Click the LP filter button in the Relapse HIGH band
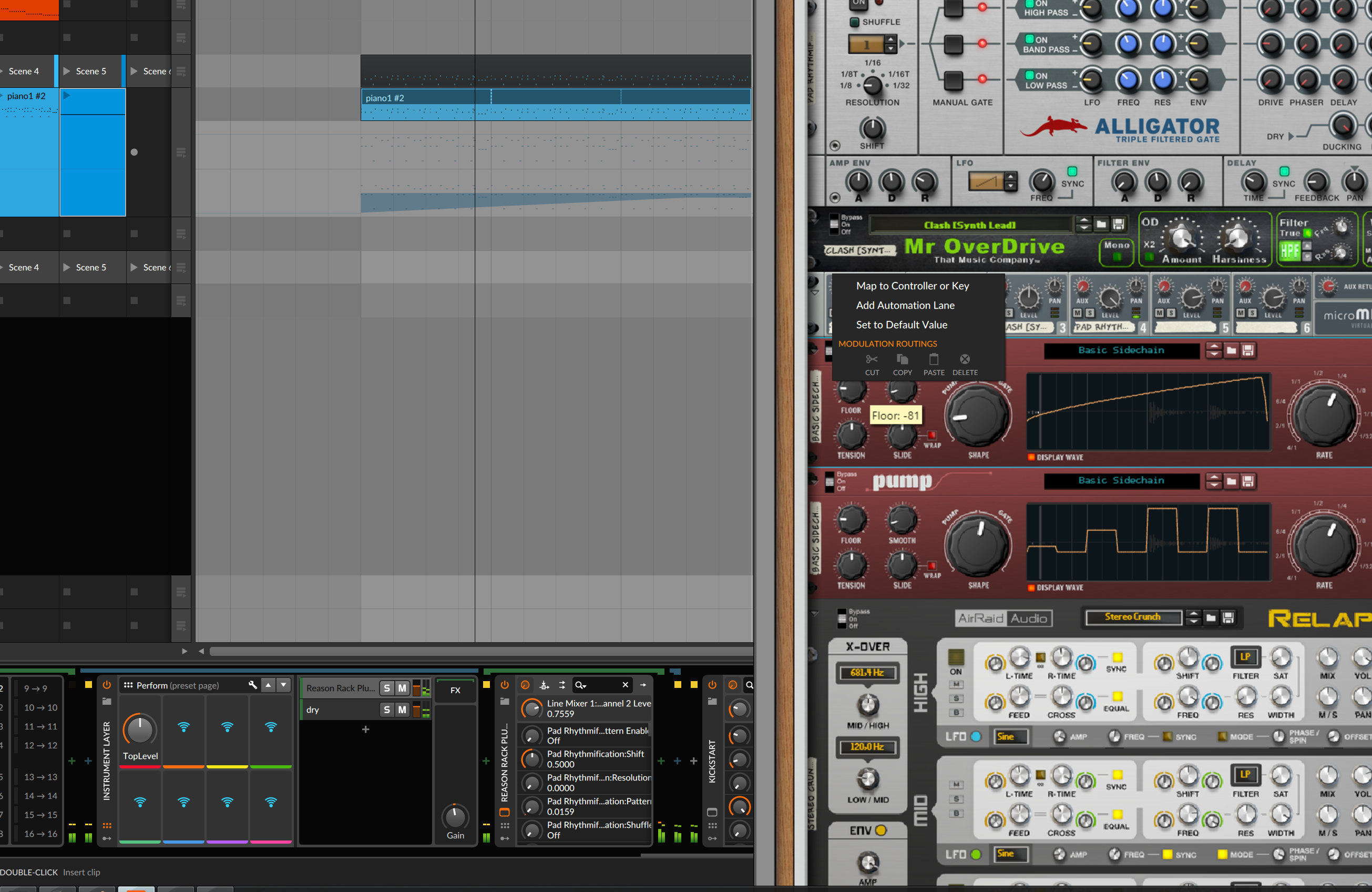 click(x=1245, y=657)
